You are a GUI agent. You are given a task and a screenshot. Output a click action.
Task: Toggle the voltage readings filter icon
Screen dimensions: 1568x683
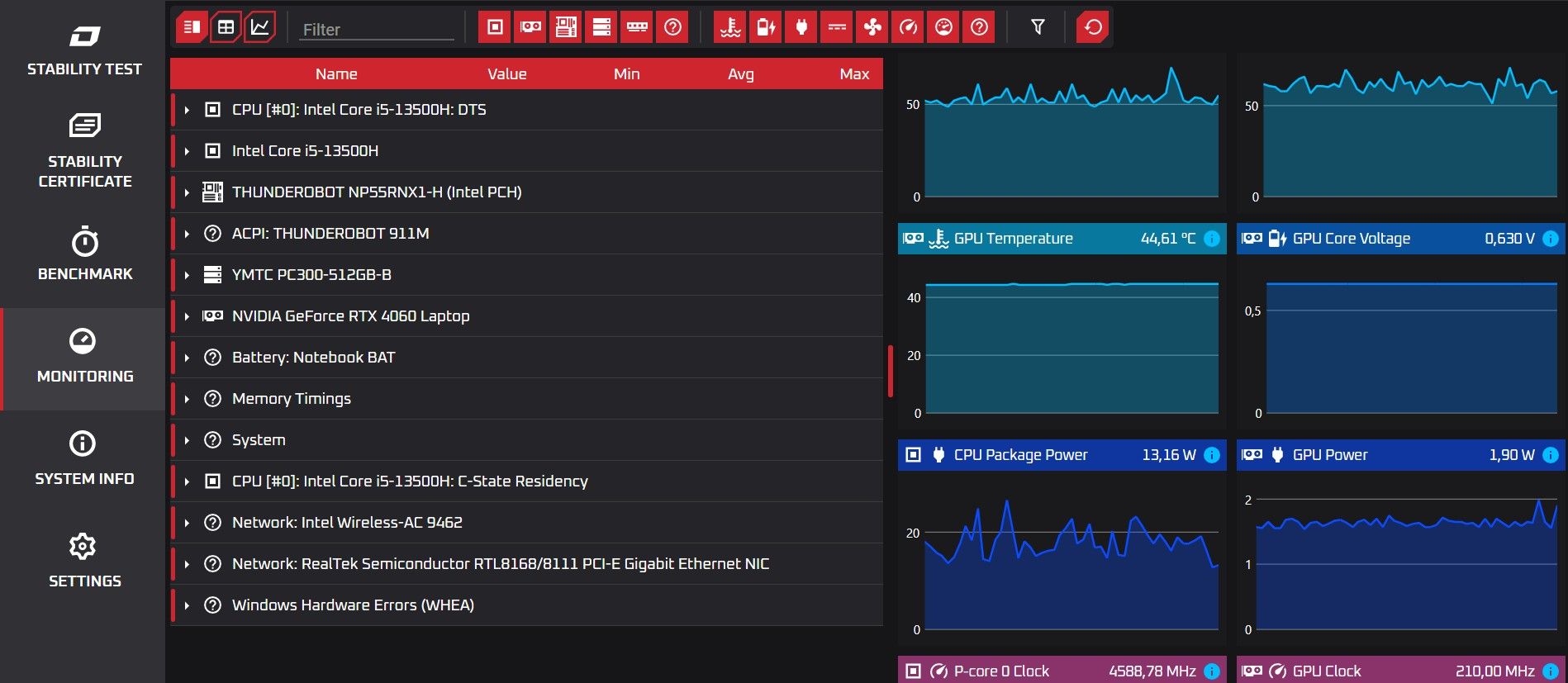[766, 27]
